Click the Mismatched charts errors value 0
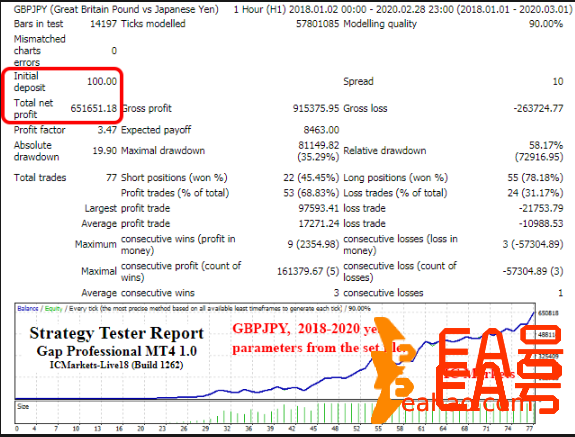575x437 pixels. (114, 51)
